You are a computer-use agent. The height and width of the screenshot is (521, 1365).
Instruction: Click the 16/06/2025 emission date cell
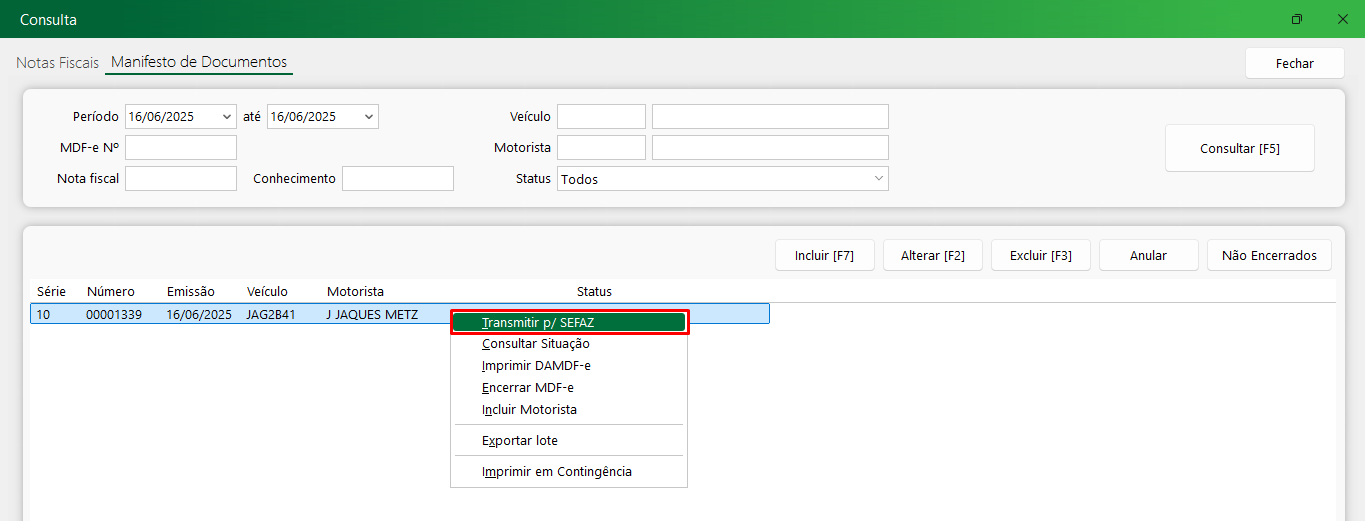[199, 314]
